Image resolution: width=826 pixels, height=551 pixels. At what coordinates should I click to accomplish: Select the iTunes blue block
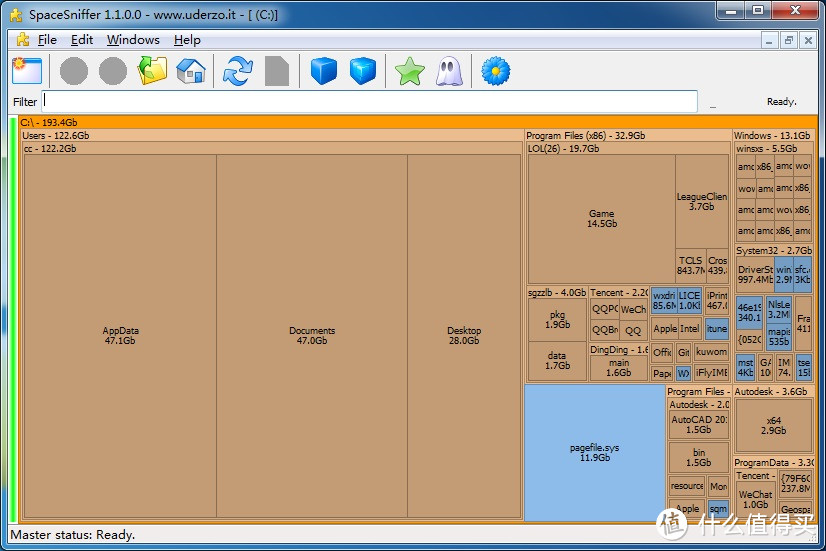pyautogui.click(x=716, y=329)
